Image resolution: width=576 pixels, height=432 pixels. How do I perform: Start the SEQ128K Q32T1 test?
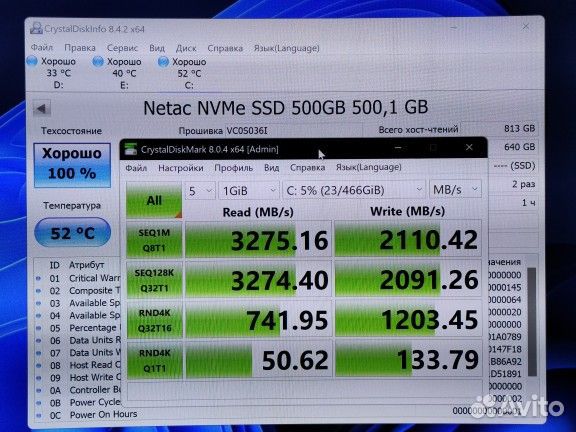tap(154, 280)
